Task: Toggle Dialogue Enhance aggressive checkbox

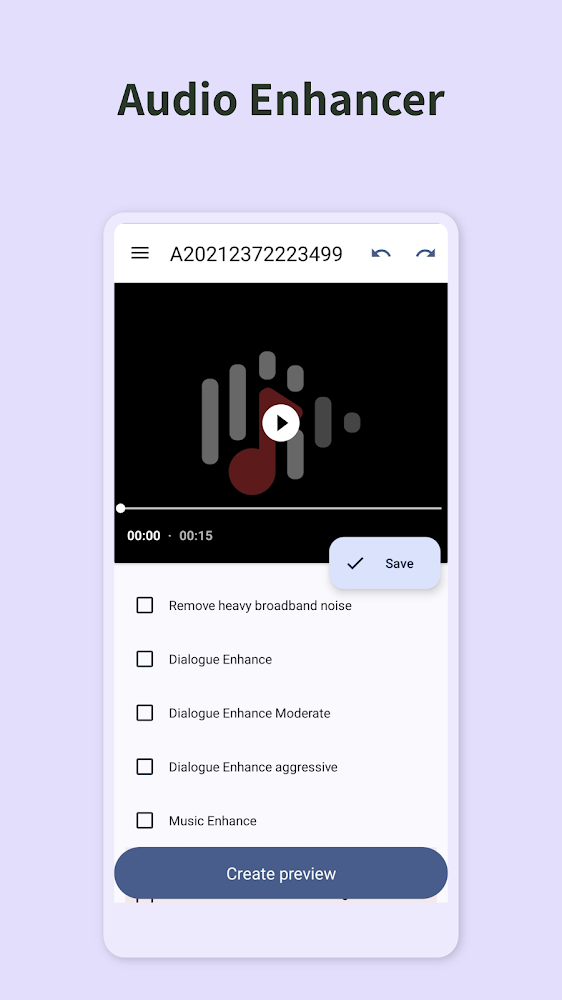Action: 145,767
